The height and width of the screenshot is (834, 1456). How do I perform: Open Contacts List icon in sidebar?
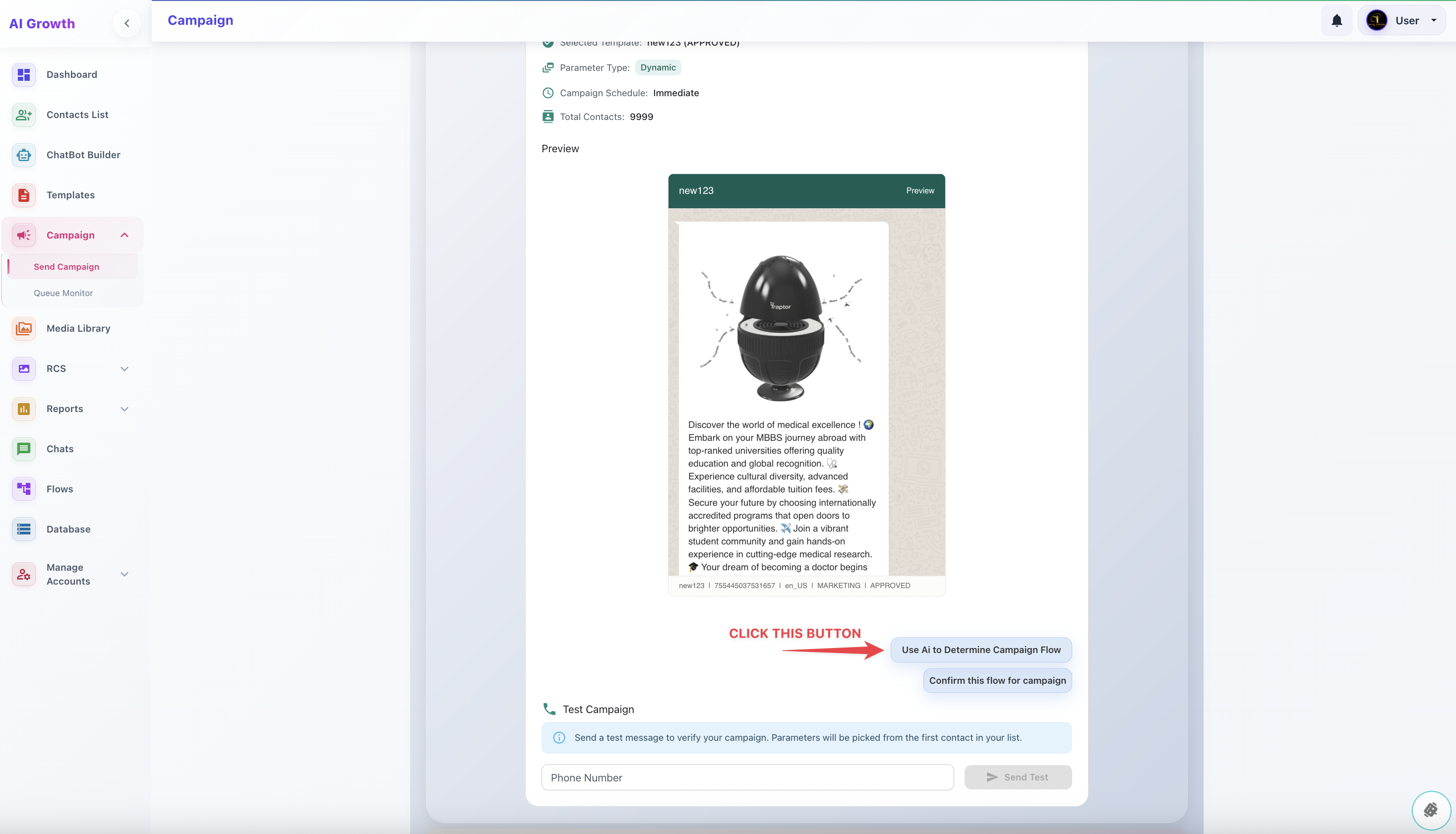pyautogui.click(x=23, y=115)
